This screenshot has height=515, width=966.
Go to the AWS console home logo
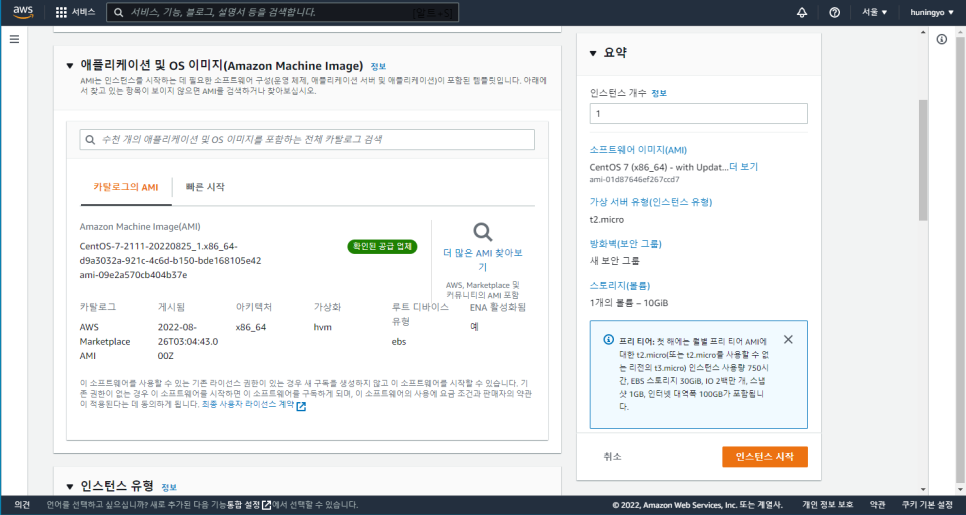[23, 12]
